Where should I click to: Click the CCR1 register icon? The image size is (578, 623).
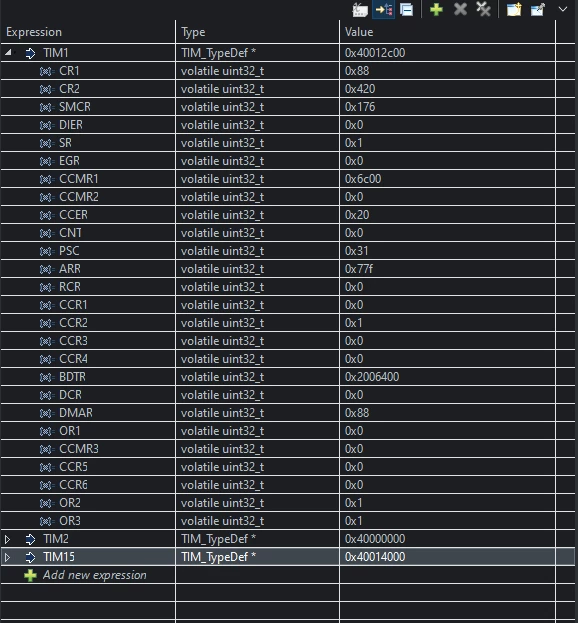(x=47, y=305)
